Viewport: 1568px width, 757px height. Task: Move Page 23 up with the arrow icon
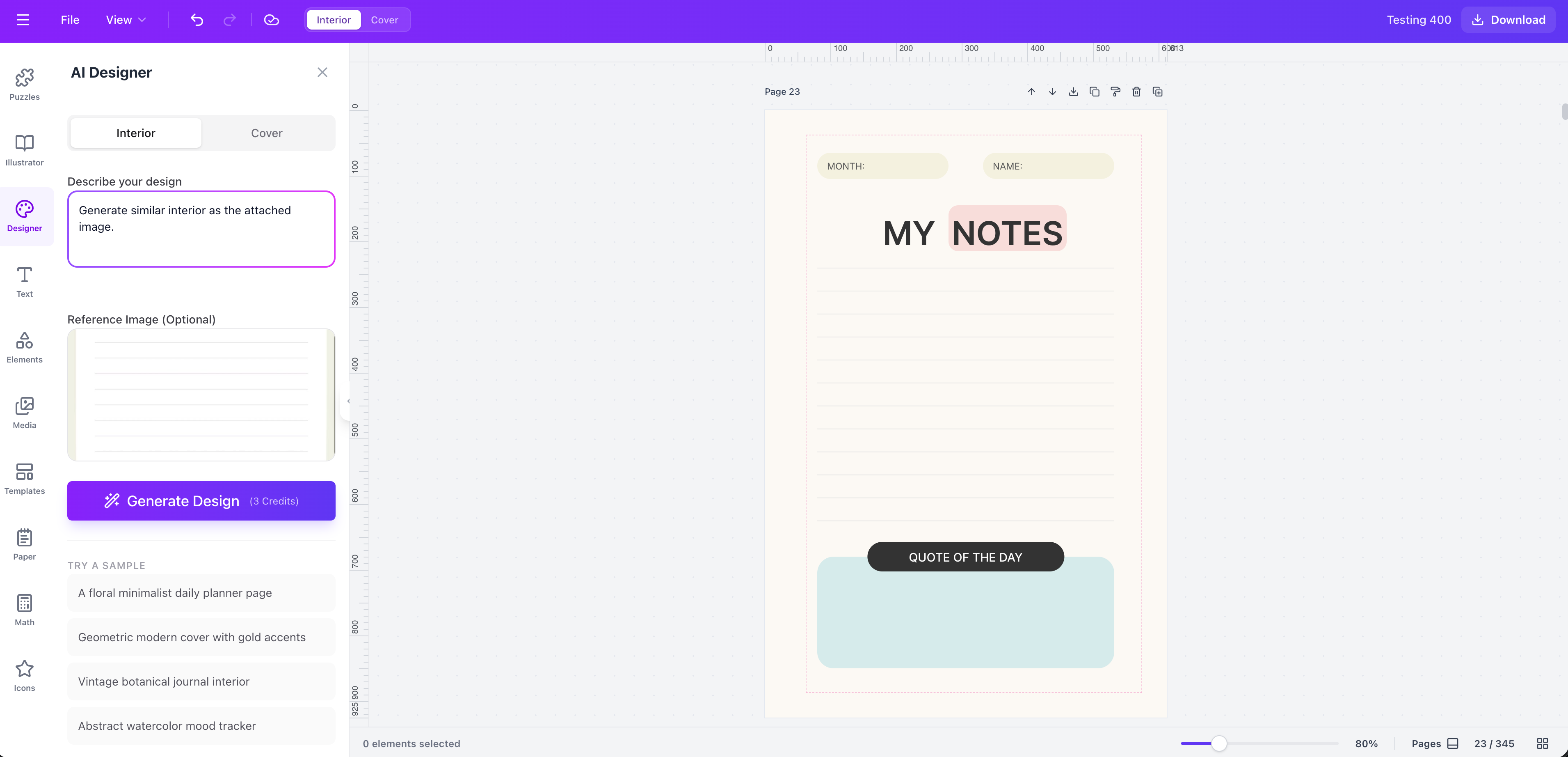pyautogui.click(x=1031, y=92)
